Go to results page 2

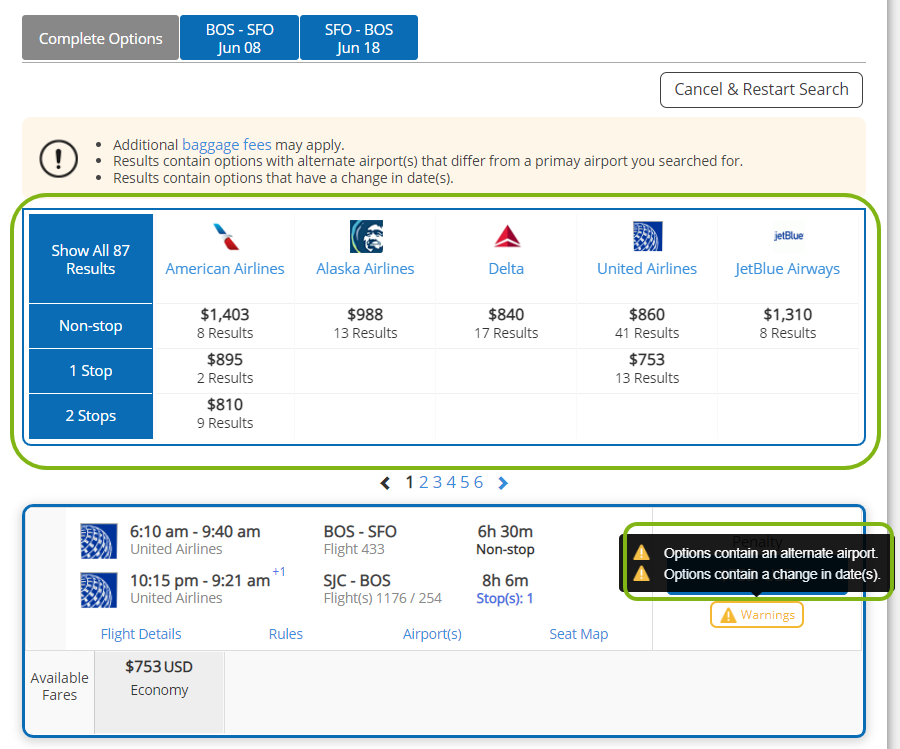coord(424,483)
